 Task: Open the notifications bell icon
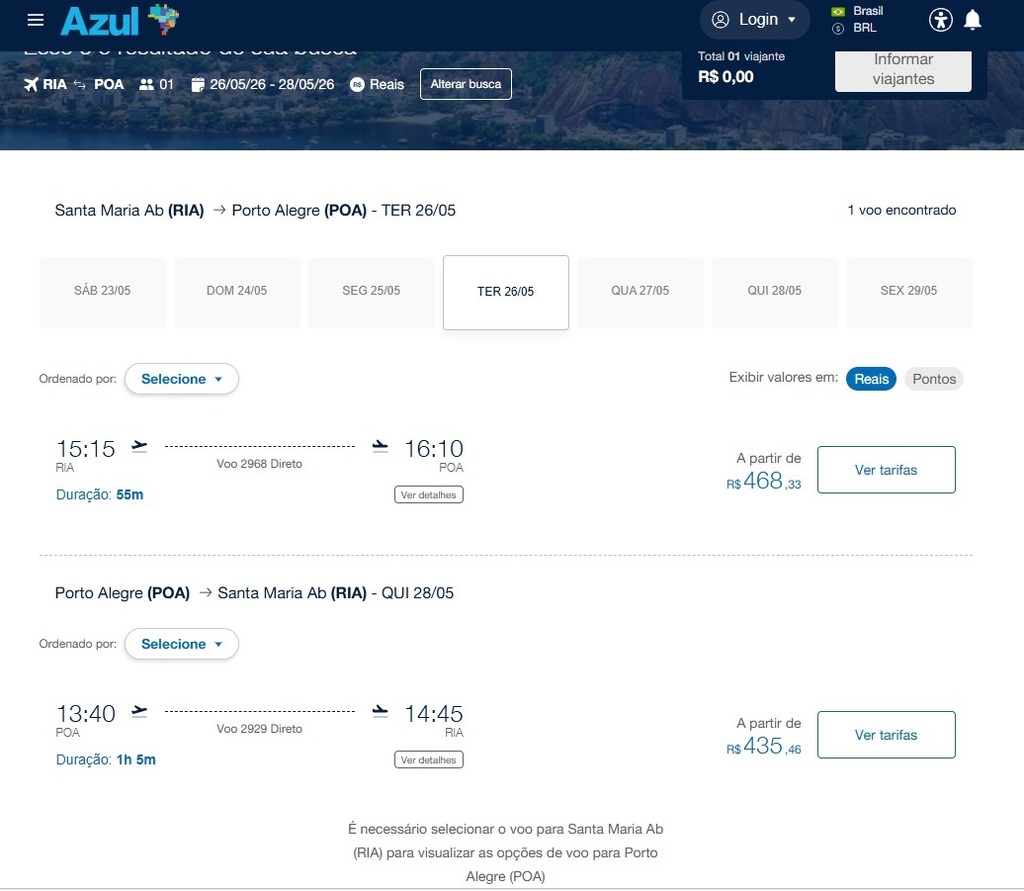pyautogui.click(x=972, y=20)
